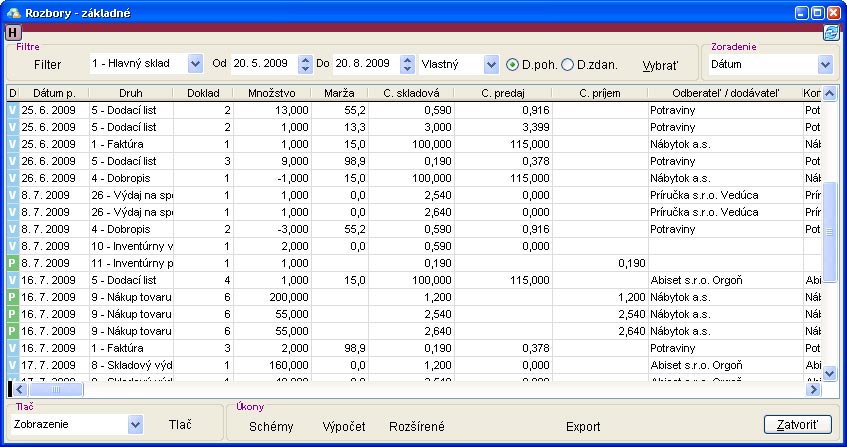Expand the Vlastný dropdown list
Viewport: 847px width, 447px height.
click(x=490, y=64)
